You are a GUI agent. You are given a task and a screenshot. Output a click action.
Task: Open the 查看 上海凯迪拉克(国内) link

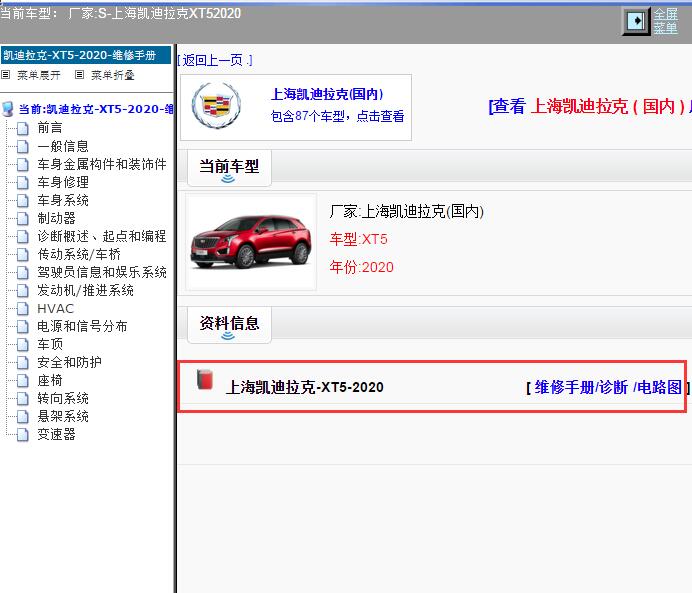click(x=590, y=106)
